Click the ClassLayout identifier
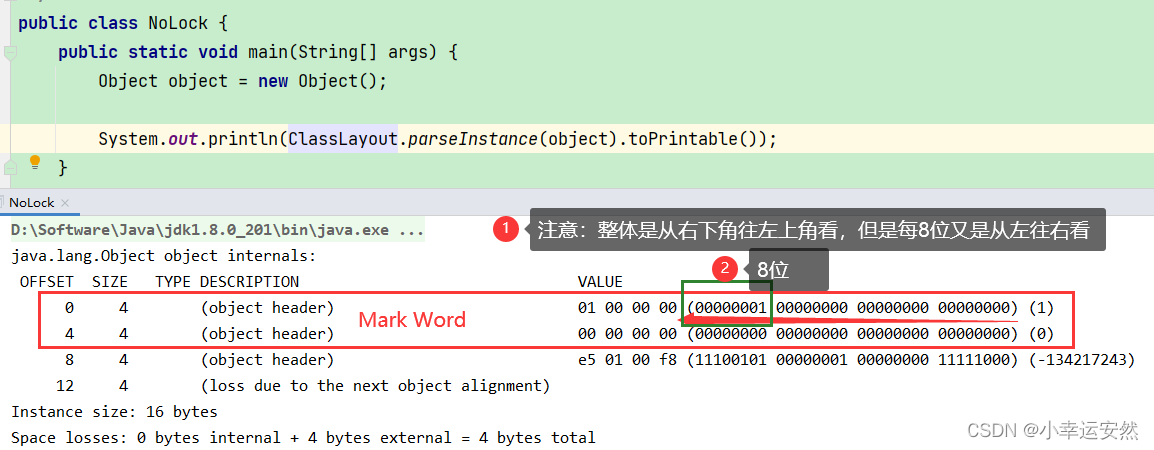This screenshot has width=1154, height=450. coord(343,138)
